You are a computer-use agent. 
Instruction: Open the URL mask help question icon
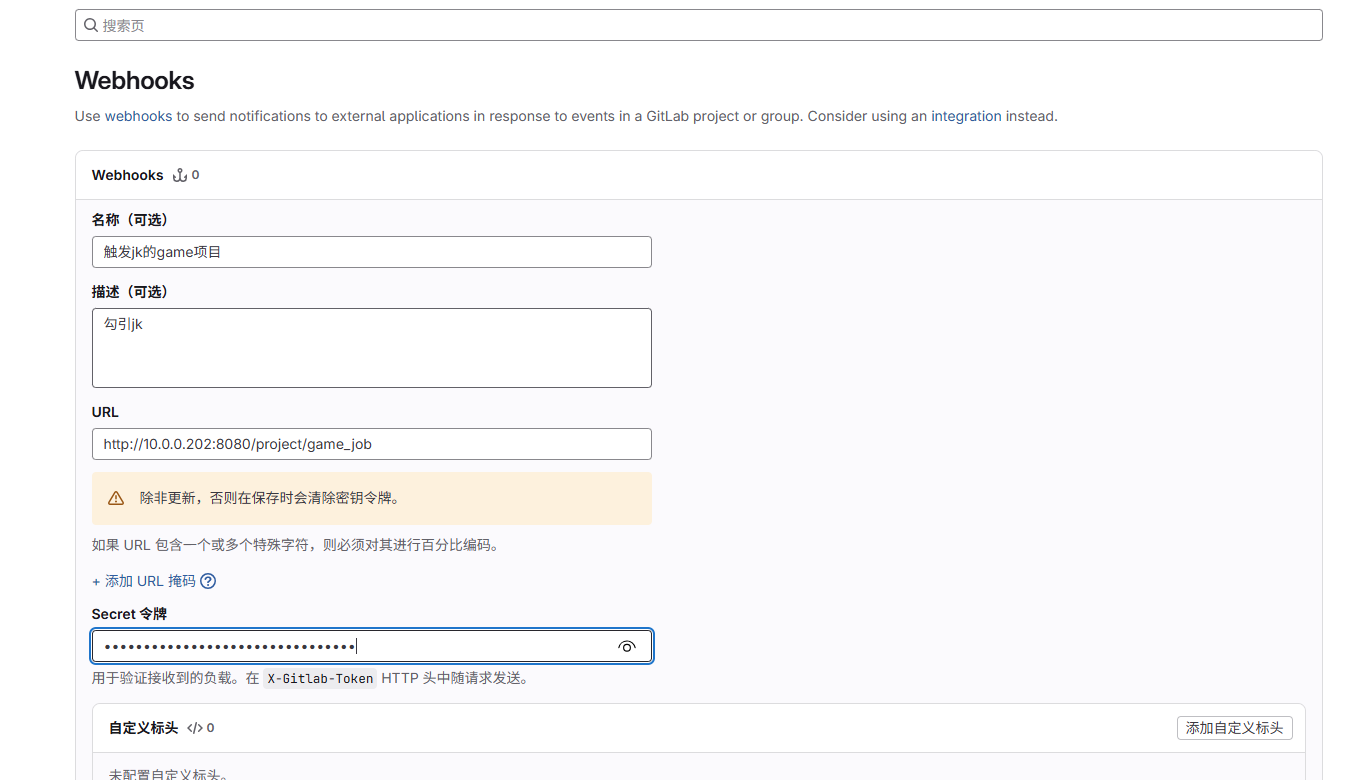click(208, 581)
